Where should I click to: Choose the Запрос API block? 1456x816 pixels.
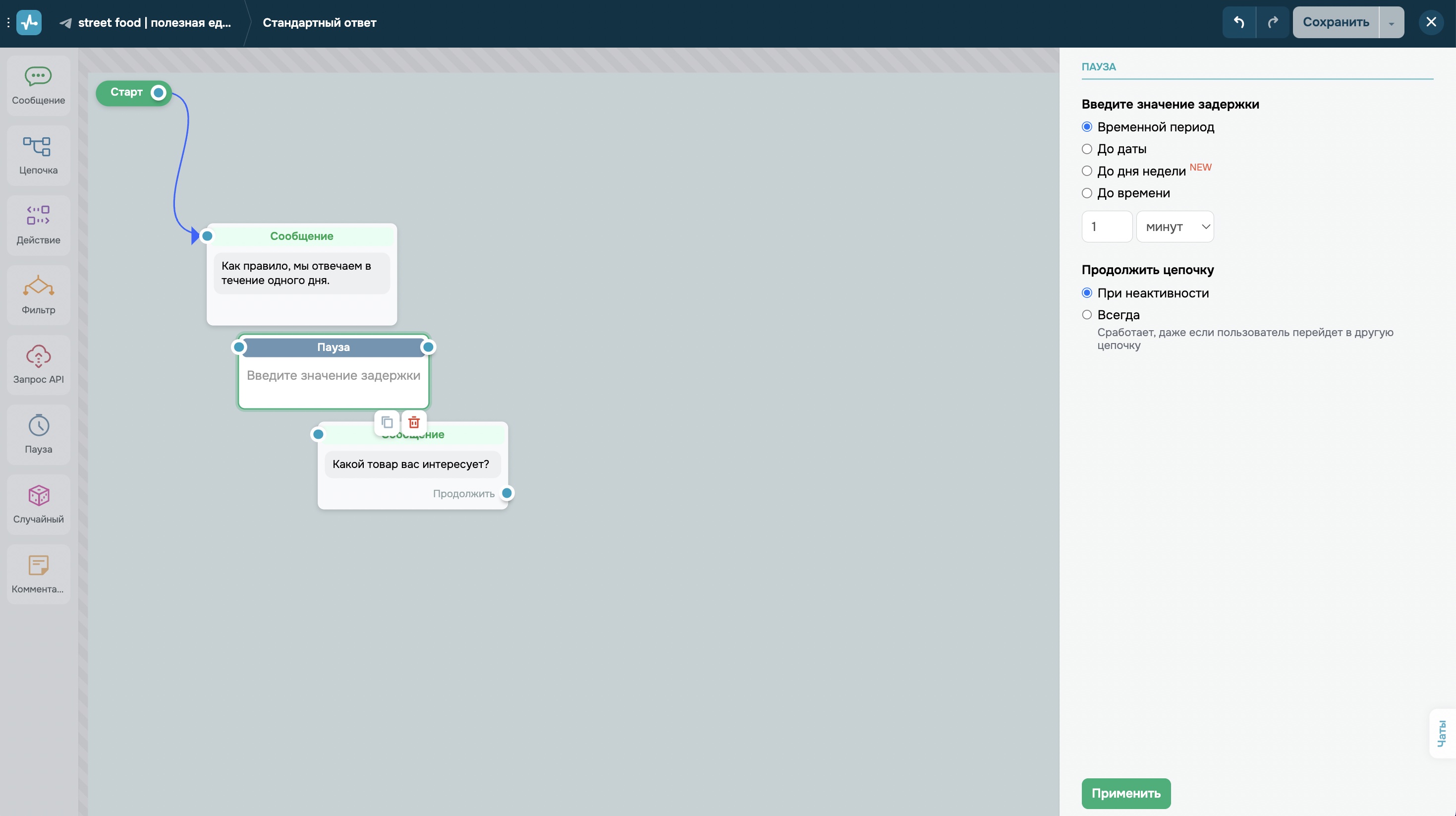pos(39,364)
